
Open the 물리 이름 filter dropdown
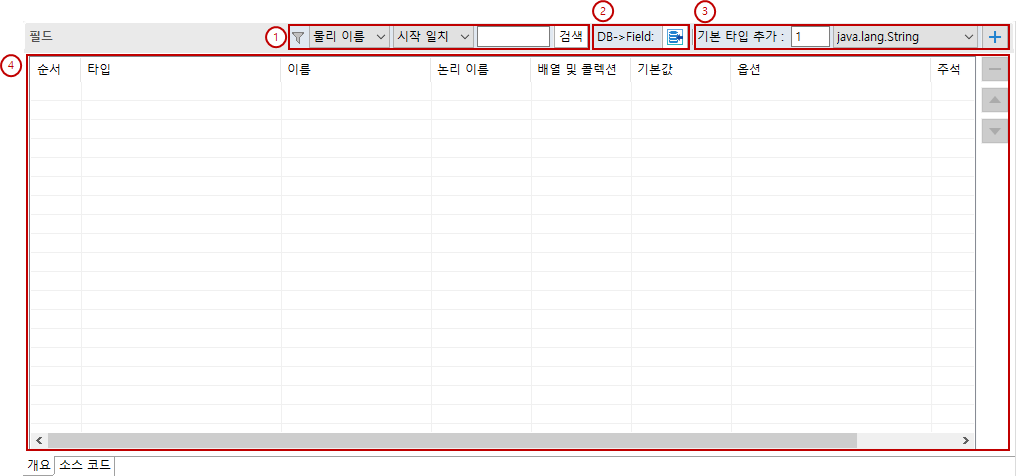point(349,37)
